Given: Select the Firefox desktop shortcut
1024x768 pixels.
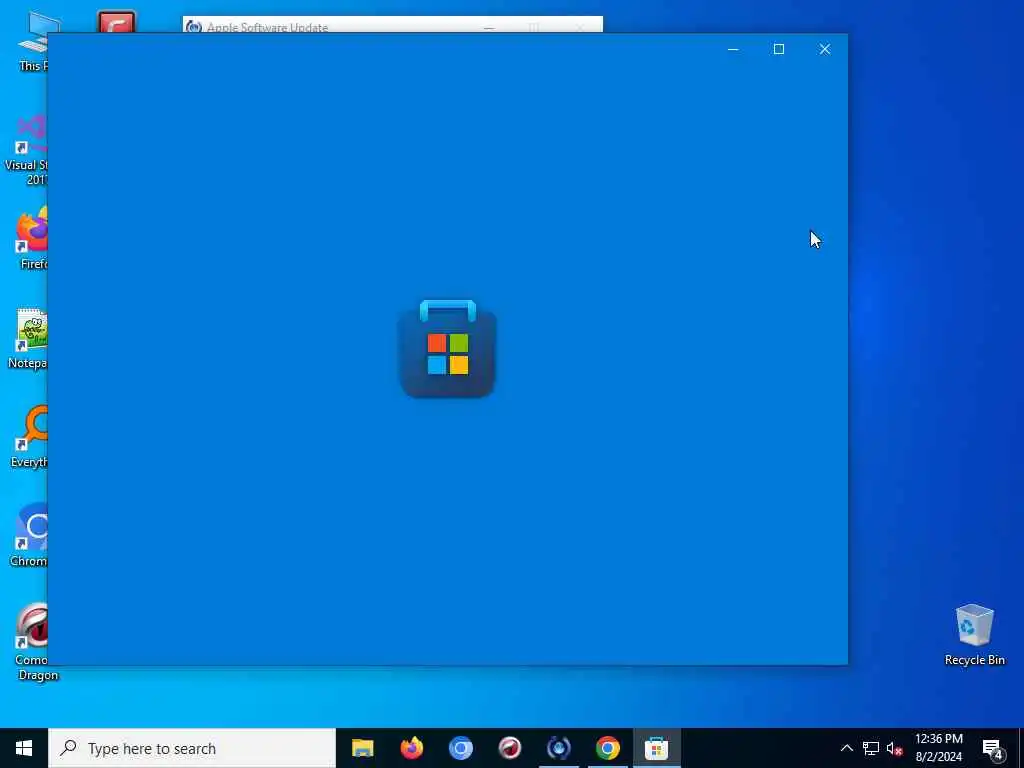Looking at the screenshot, I should pyautogui.click(x=31, y=238).
